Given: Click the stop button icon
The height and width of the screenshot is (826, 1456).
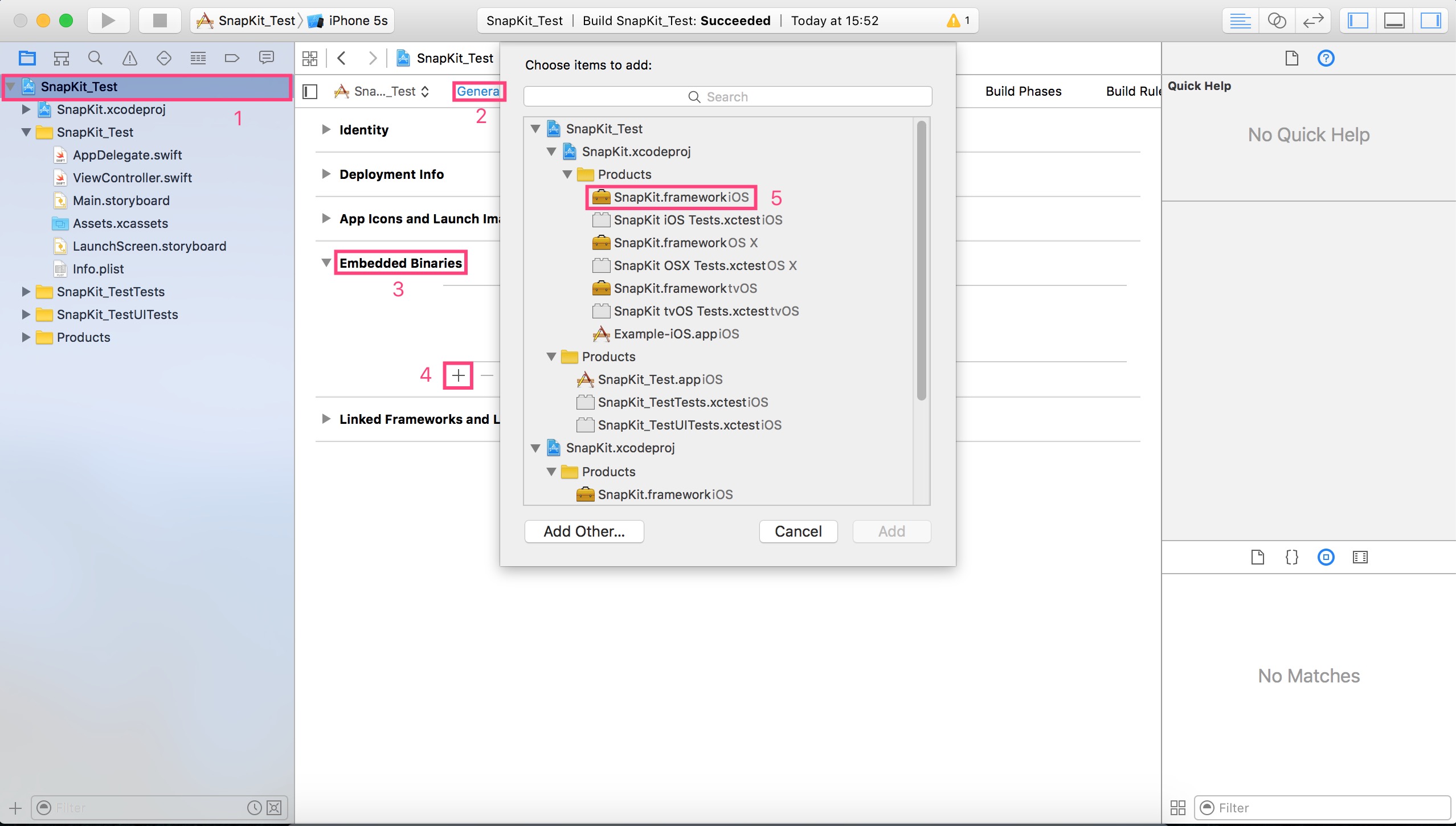Looking at the screenshot, I should coord(159,20).
